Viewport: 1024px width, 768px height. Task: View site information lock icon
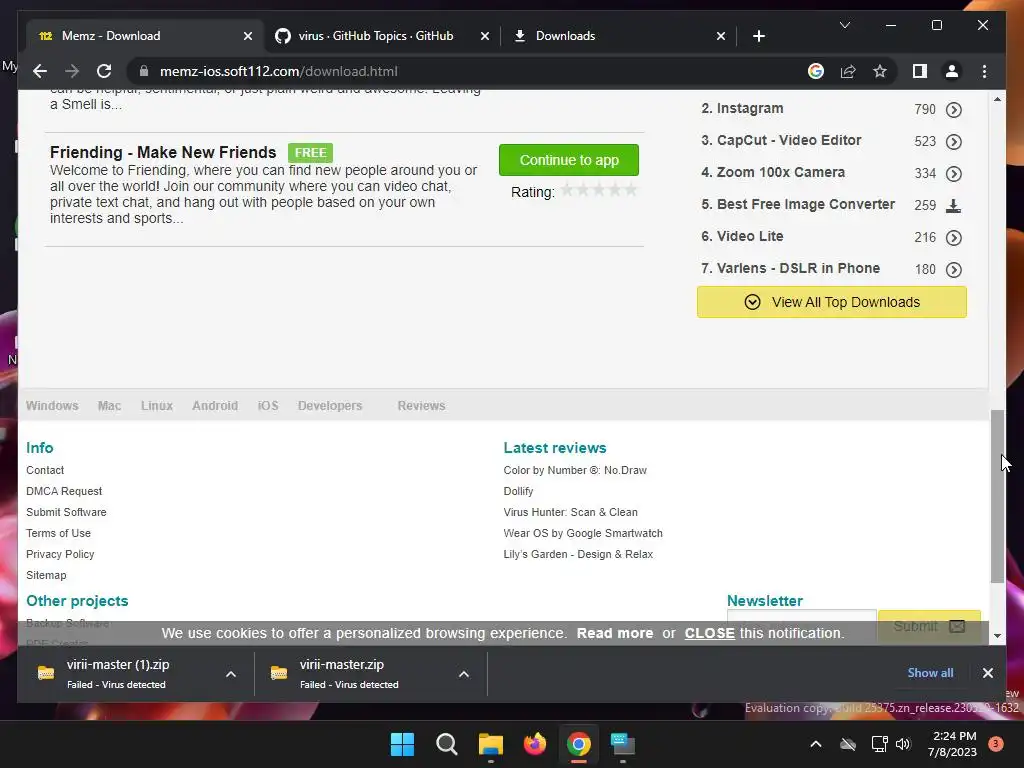(144, 71)
